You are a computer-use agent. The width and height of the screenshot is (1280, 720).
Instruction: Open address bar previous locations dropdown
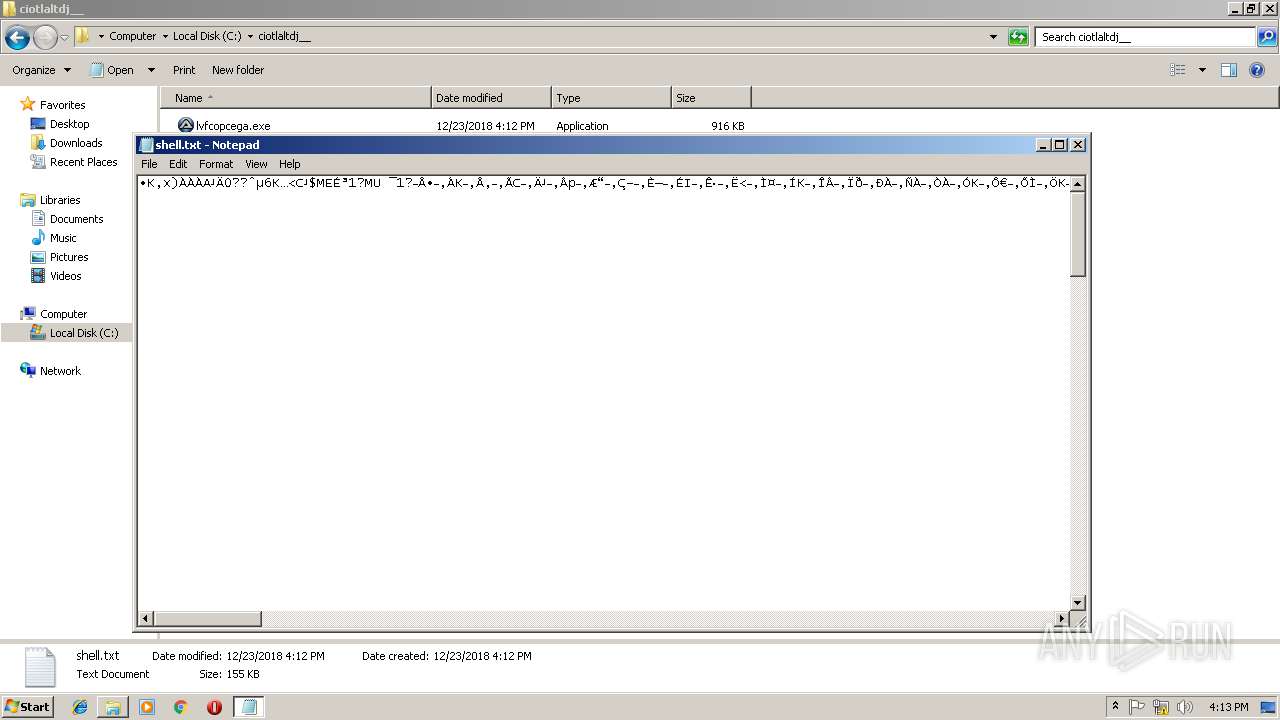coord(993,37)
